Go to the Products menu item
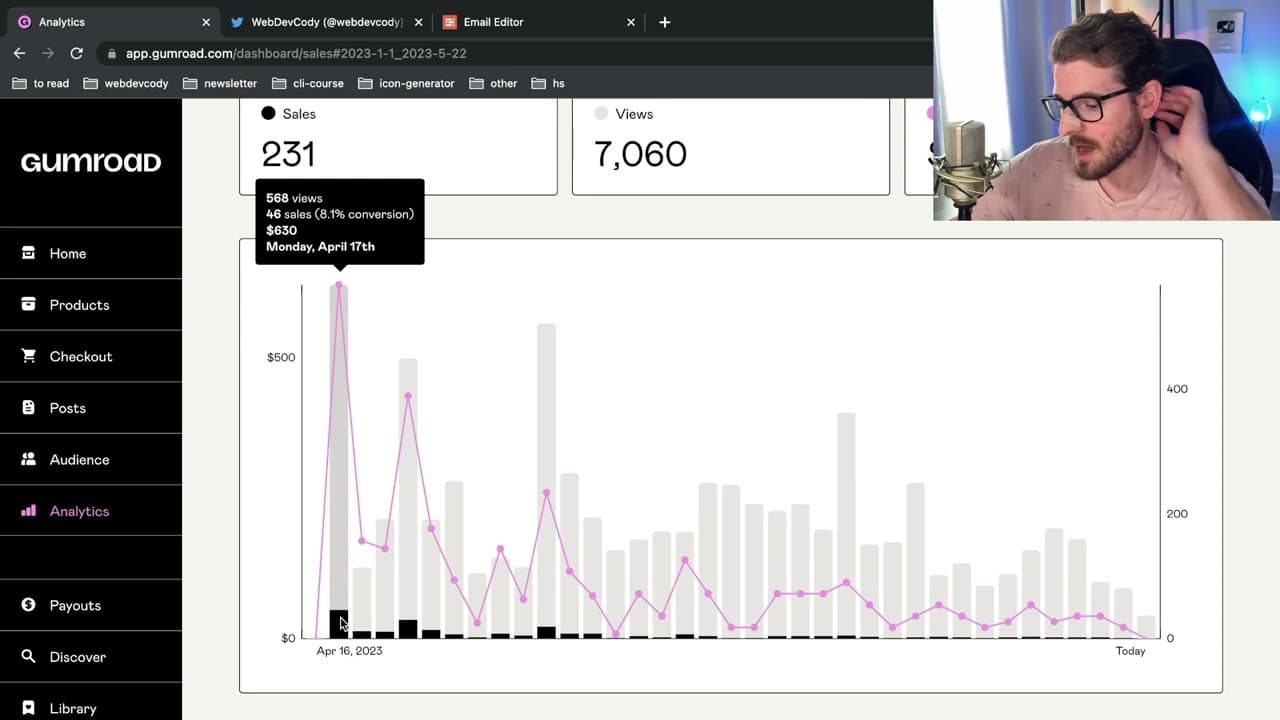The image size is (1280, 720). click(x=91, y=304)
